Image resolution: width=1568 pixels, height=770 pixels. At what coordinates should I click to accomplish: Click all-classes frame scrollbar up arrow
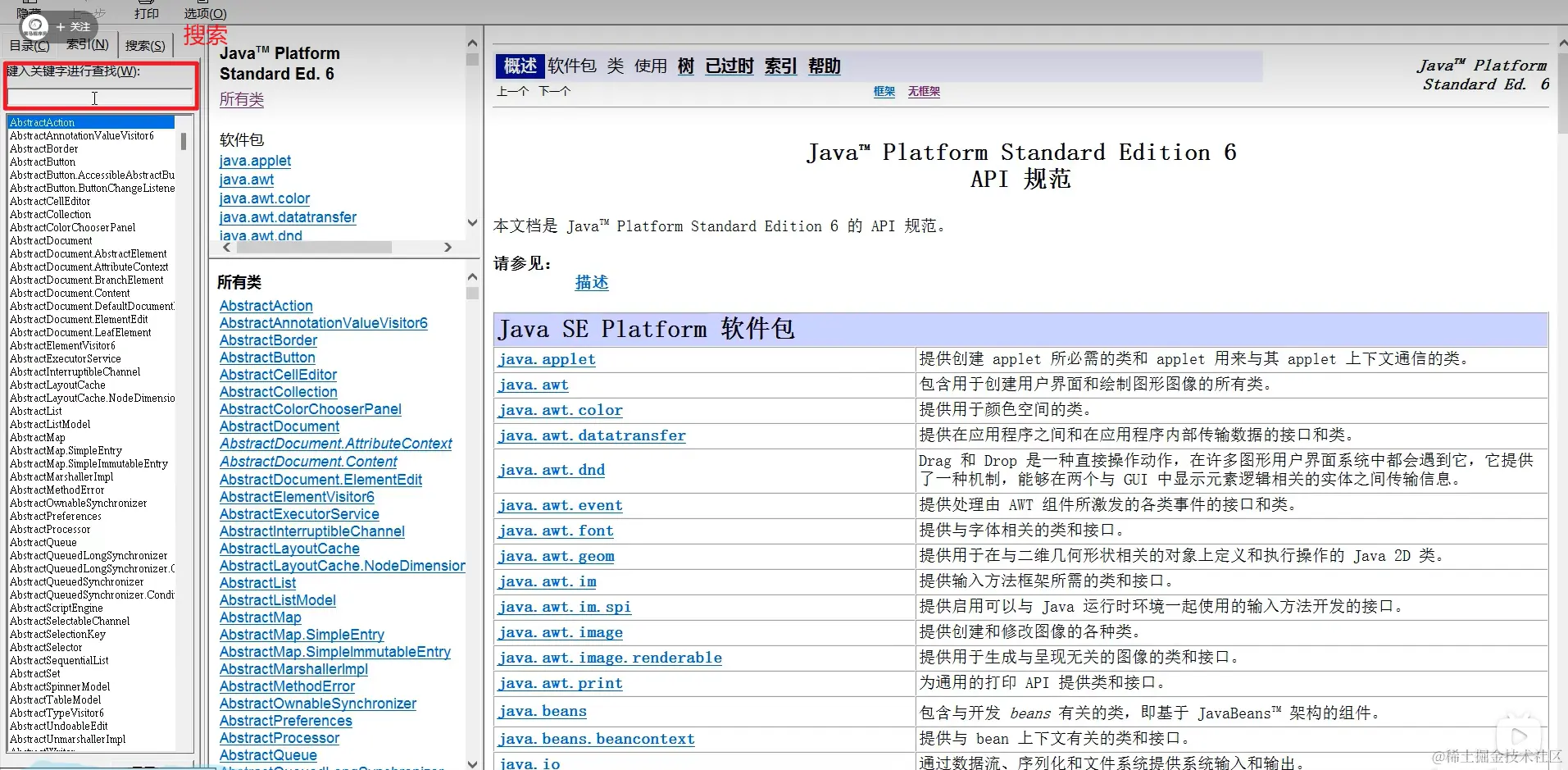[x=472, y=277]
